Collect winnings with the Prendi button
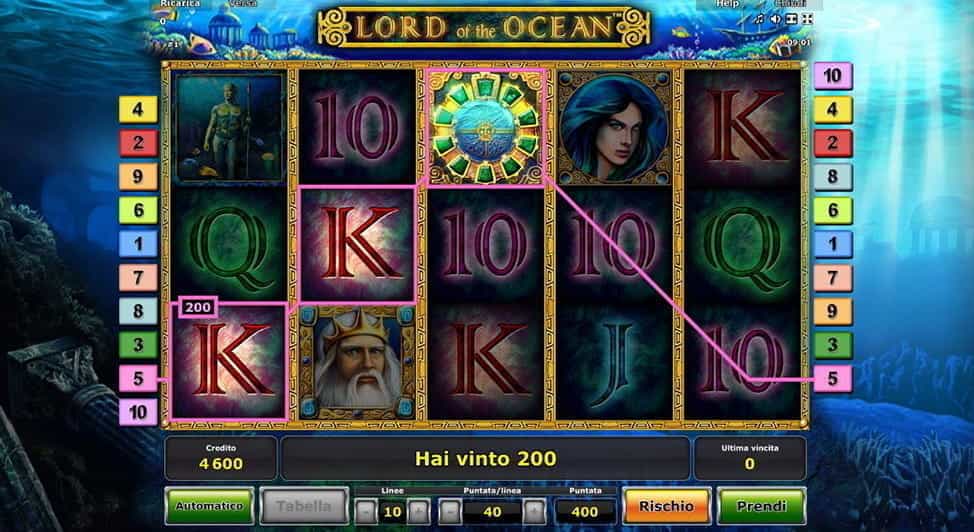This screenshot has height=532, width=974. click(x=762, y=506)
